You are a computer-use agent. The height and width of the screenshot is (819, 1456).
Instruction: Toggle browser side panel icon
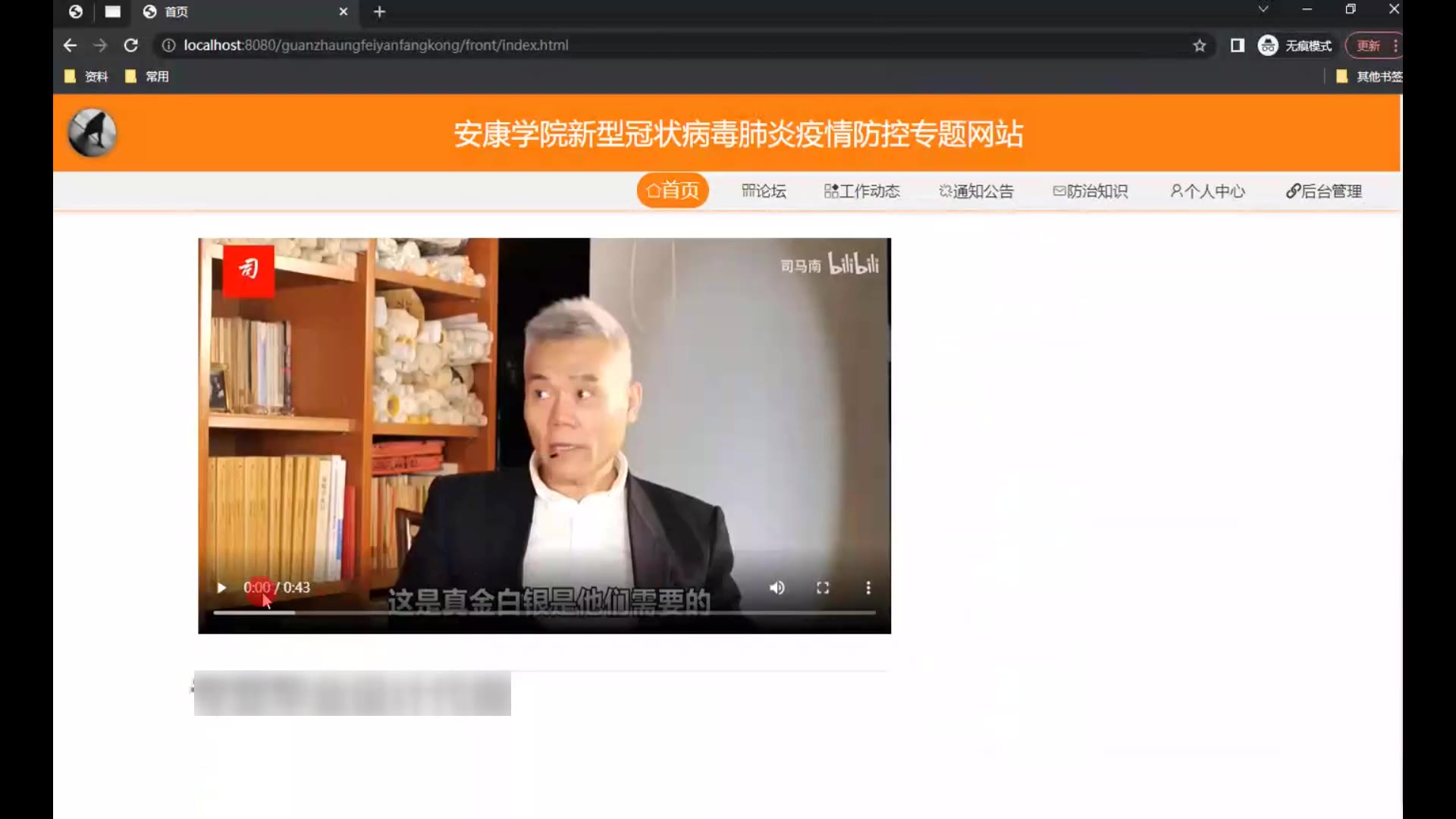coord(1238,45)
